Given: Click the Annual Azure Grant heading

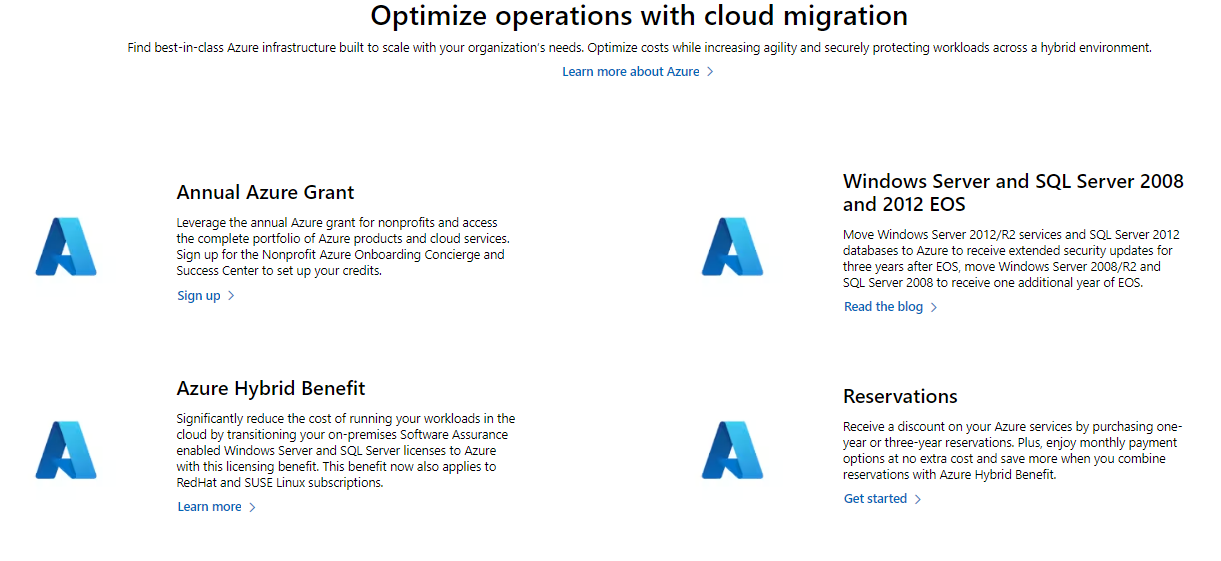Looking at the screenshot, I should click(265, 192).
